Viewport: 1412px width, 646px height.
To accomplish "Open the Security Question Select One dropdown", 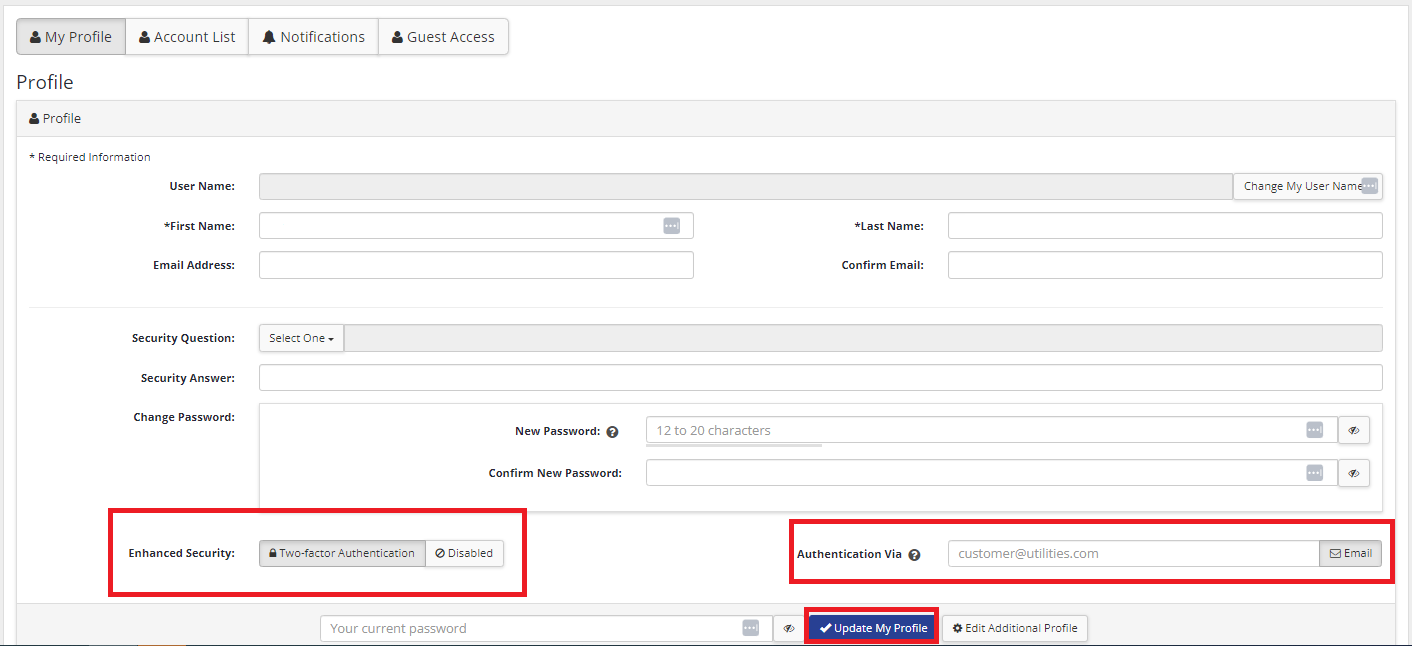I will coord(301,338).
